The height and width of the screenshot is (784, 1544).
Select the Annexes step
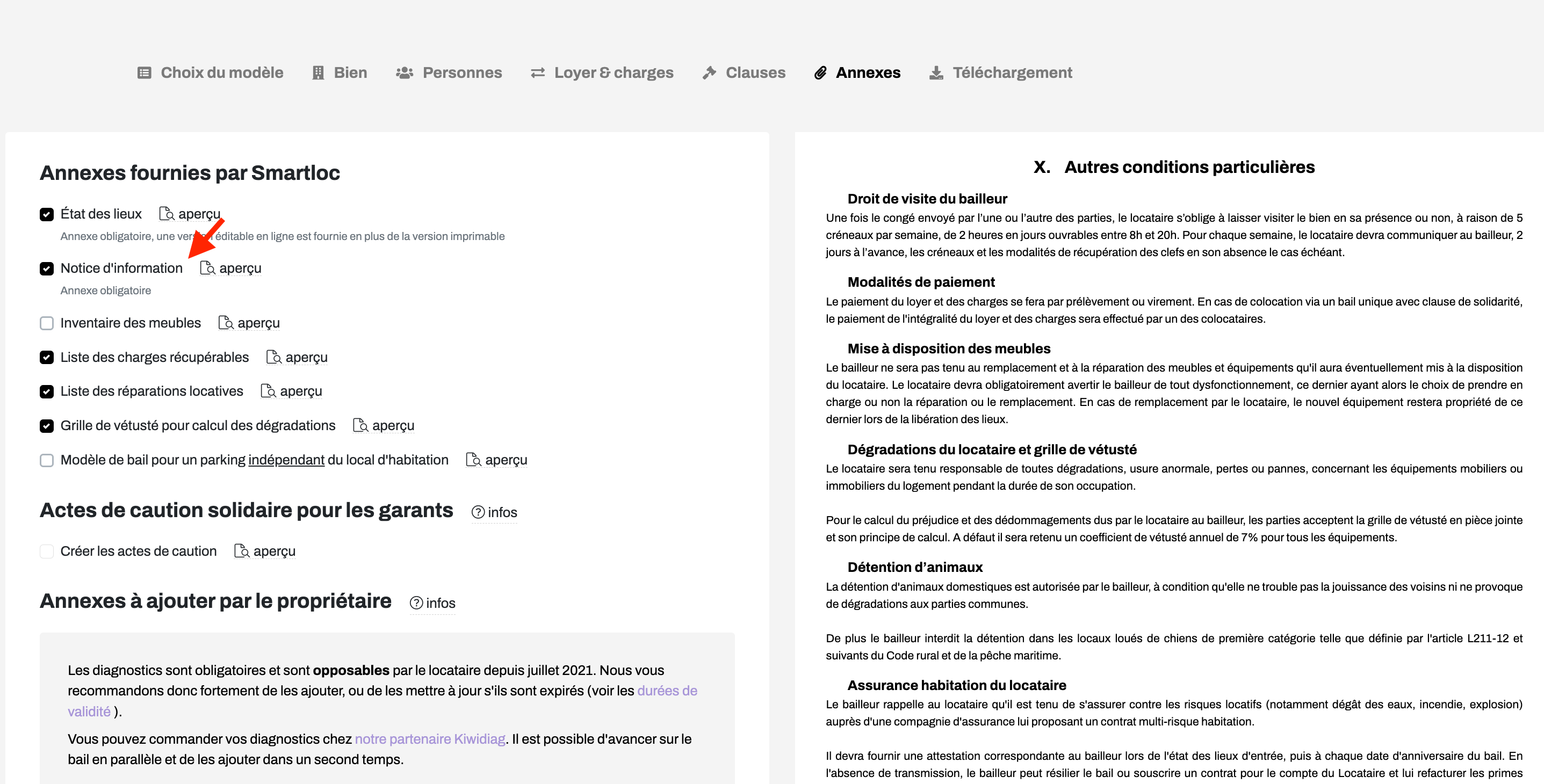pyautogui.click(x=857, y=72)
